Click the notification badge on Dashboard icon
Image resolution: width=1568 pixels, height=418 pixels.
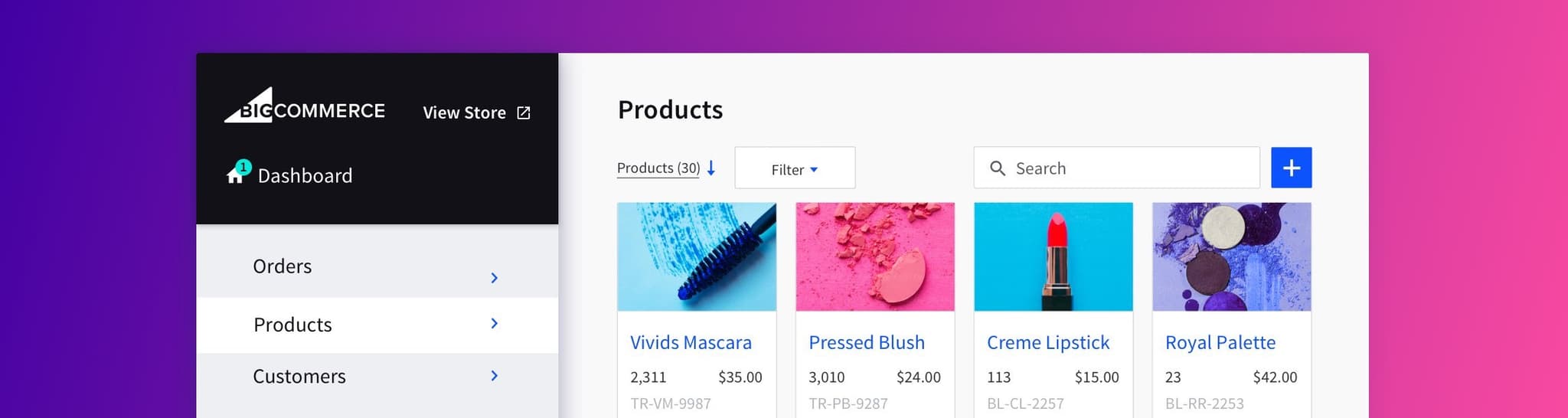pyautogui.click(x=243, y=166)
